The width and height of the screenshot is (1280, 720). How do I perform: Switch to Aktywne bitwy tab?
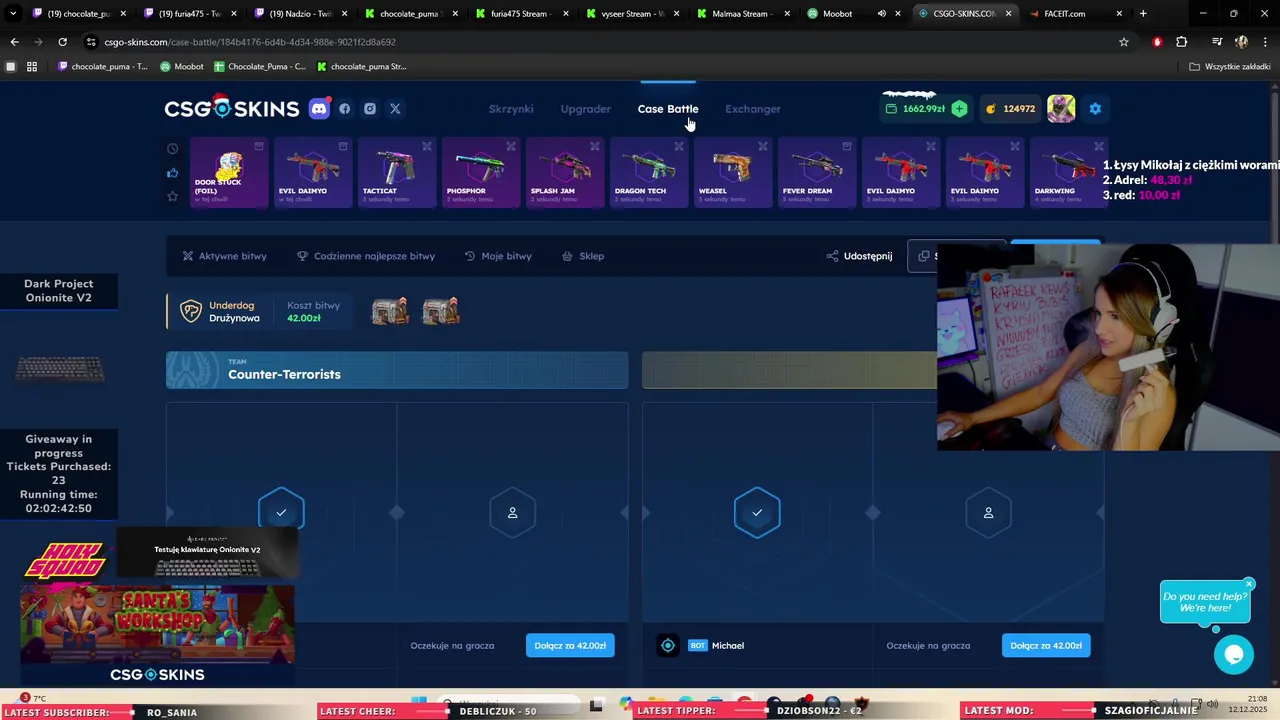click(224, 256)
